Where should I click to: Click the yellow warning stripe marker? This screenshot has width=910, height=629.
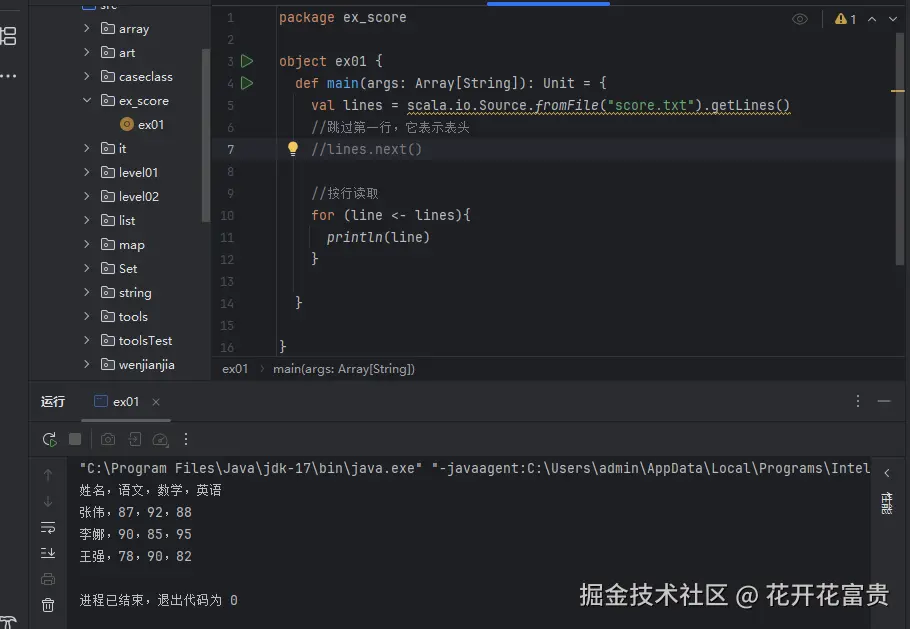[x=897, y=91]
